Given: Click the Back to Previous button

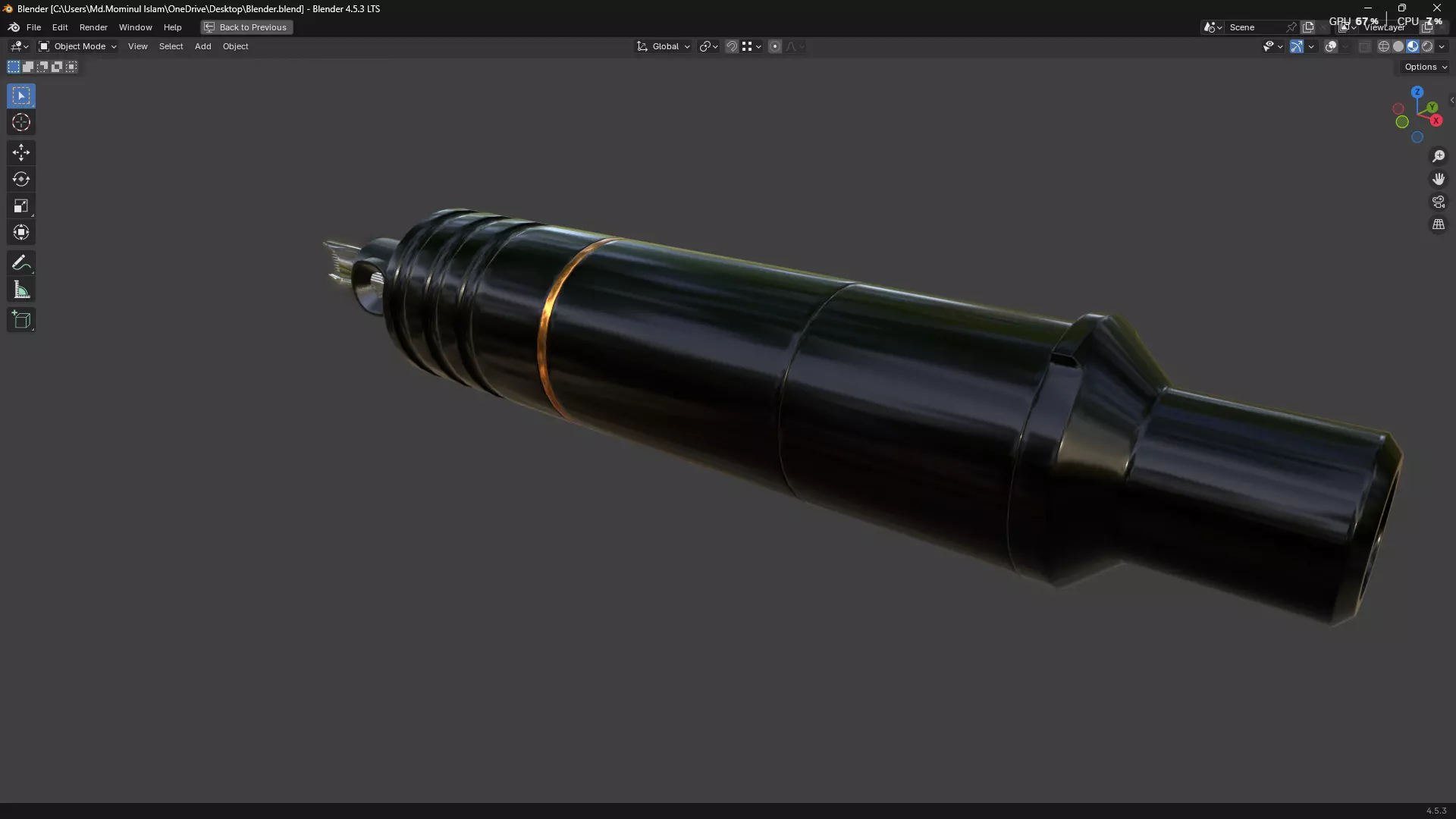Looking at the screenshot, I should 246,27.
